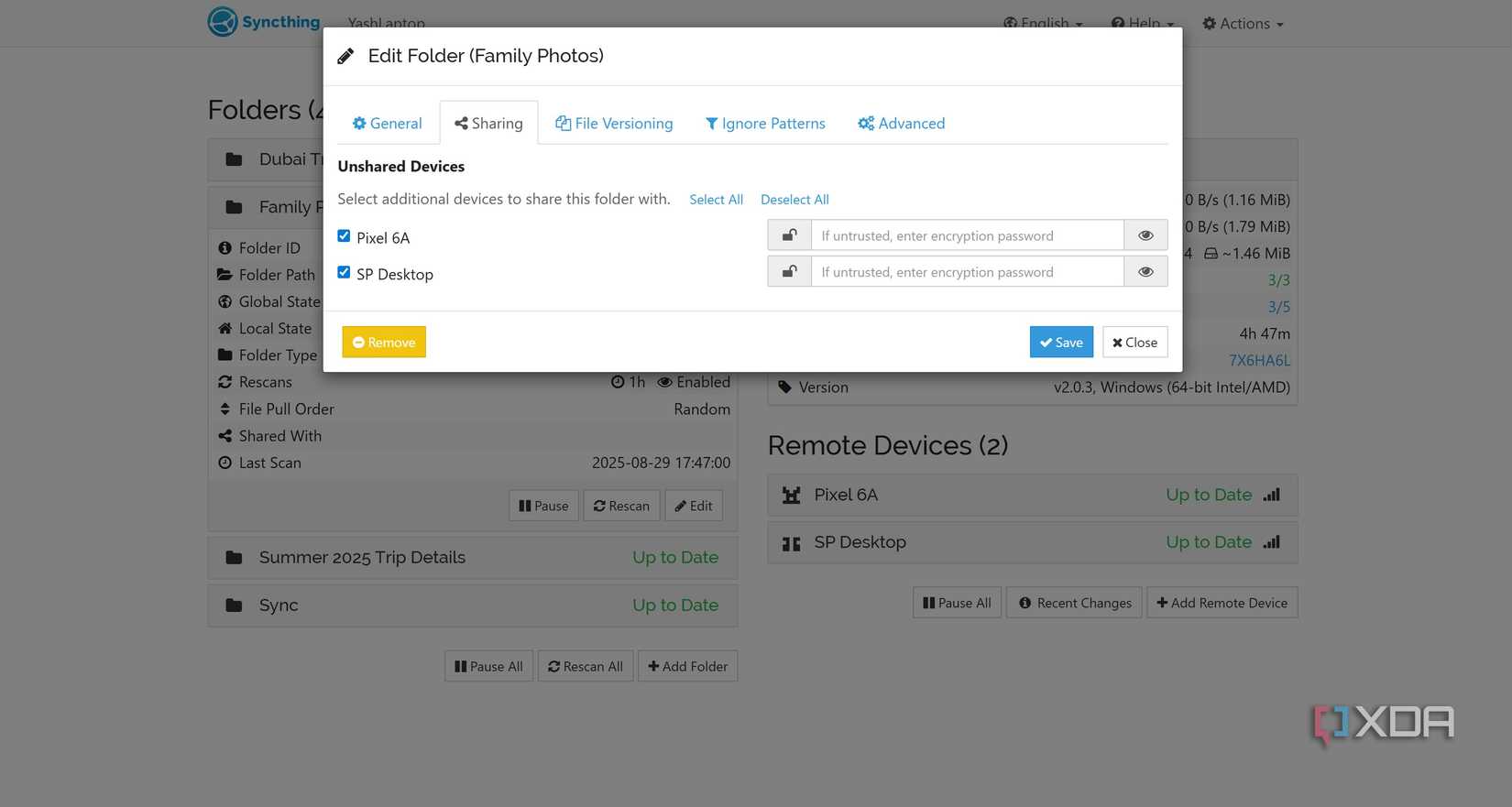Click the padlock icon beside SP Desktop
This screenshot has height=807, width=1512.
(x=789, y=272)
